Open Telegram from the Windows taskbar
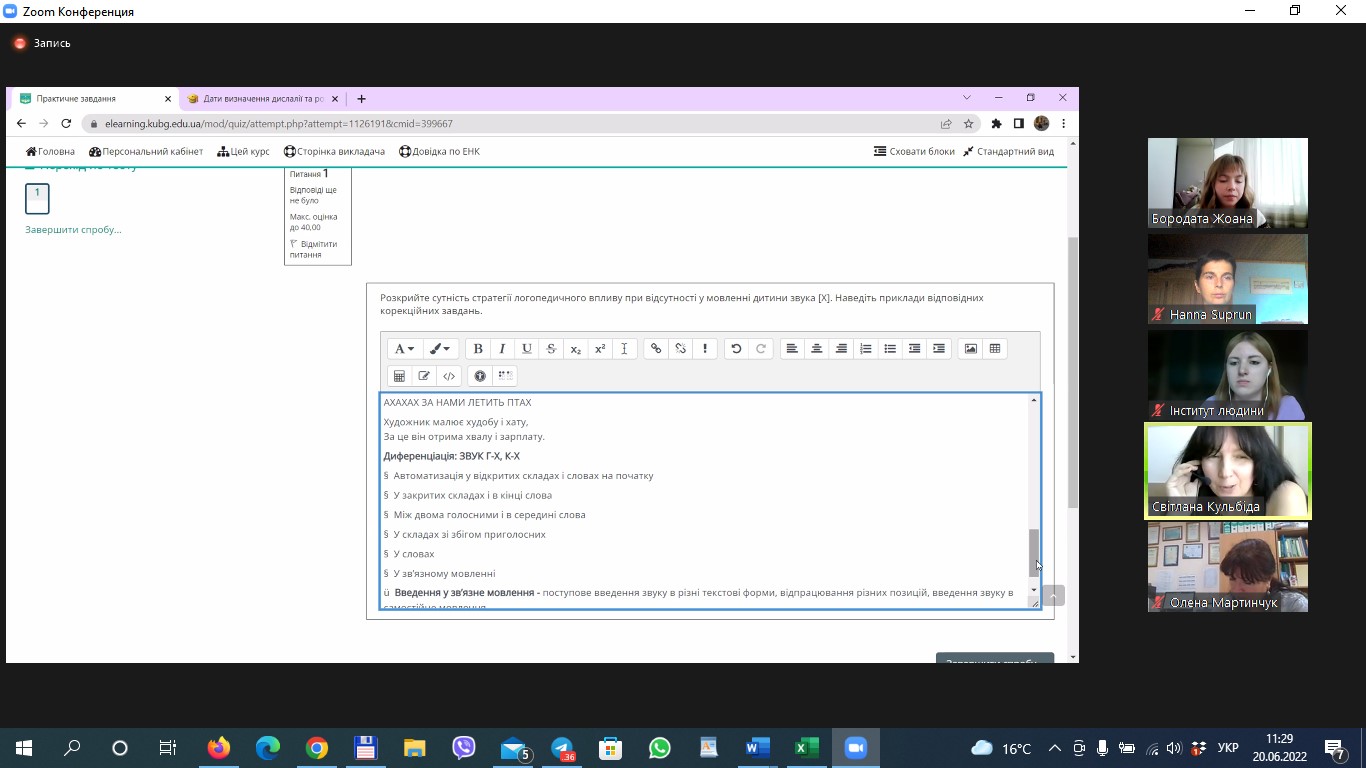 [562, 748]
